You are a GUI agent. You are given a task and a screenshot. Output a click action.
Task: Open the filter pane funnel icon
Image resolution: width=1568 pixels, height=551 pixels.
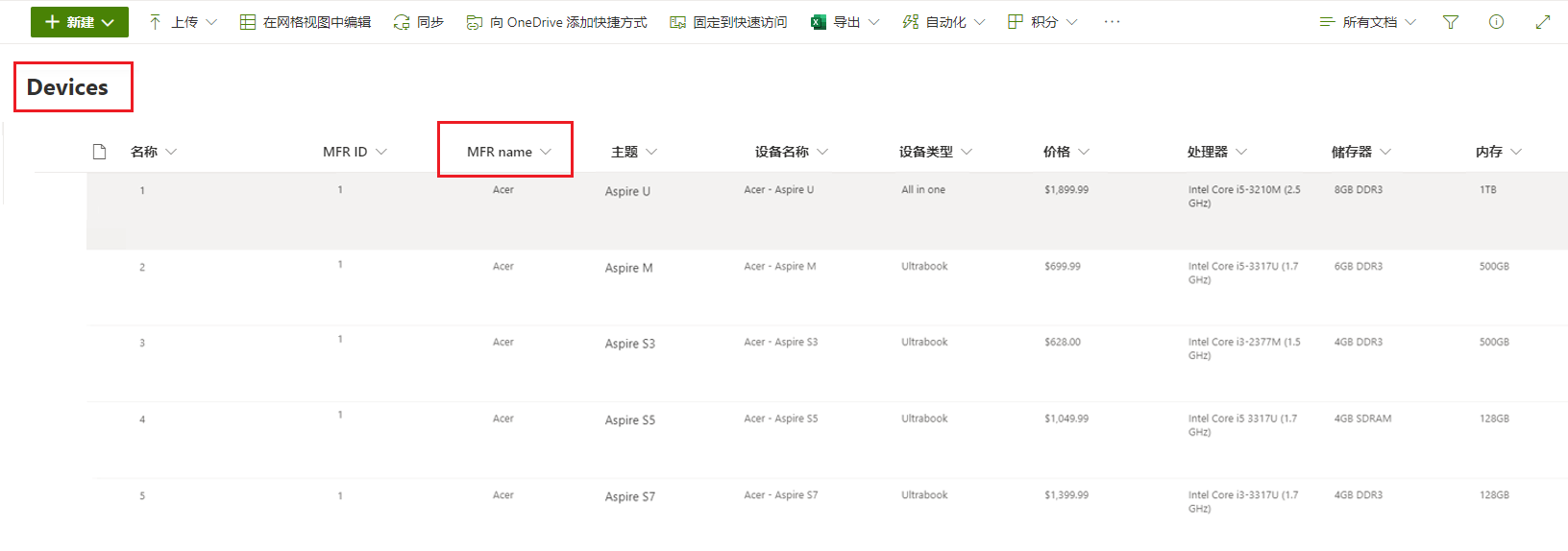click(1451, 22)
